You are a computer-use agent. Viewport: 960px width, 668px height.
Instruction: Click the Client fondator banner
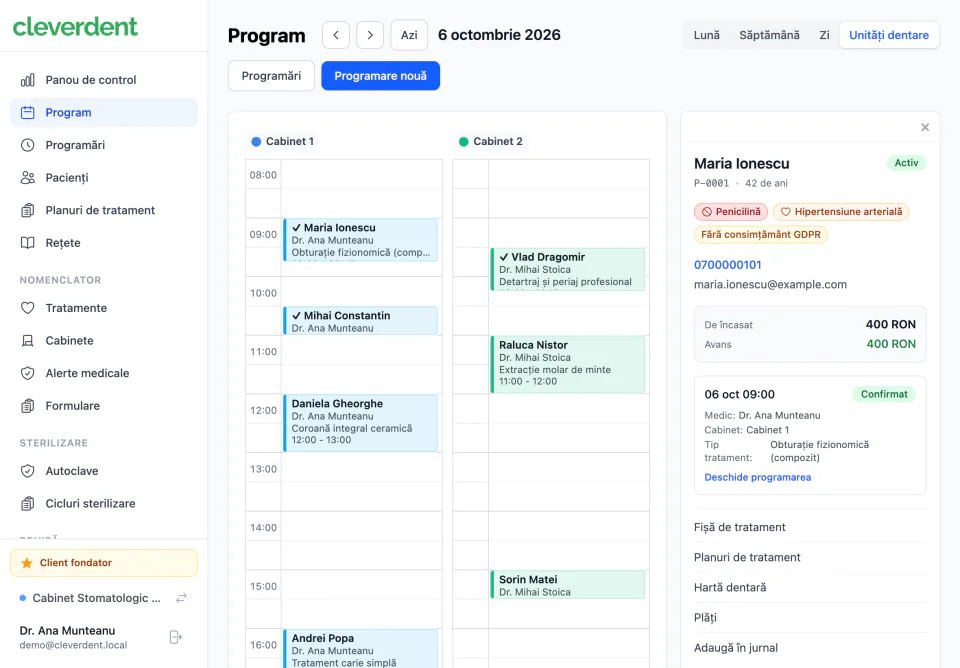103,563
